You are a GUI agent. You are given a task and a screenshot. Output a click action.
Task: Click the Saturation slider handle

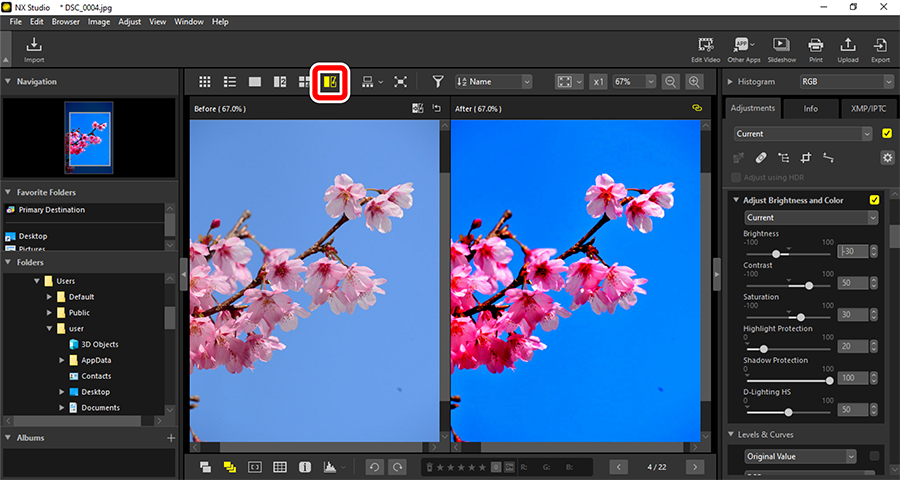801,317
